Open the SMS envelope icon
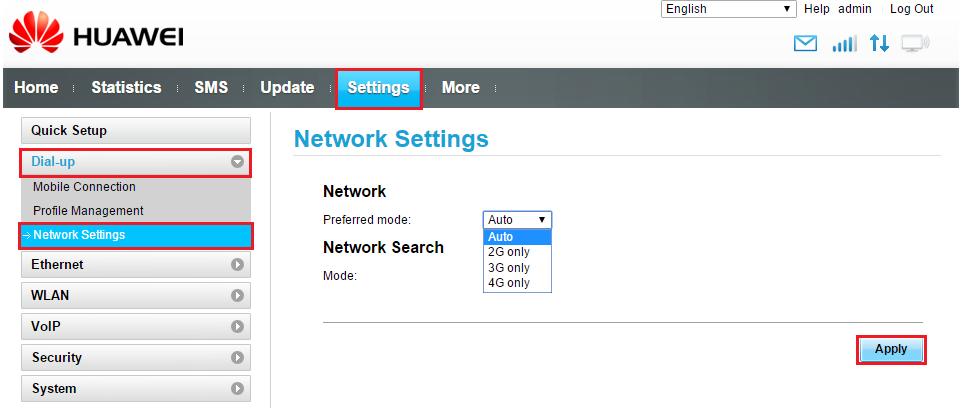 (806, 44)
